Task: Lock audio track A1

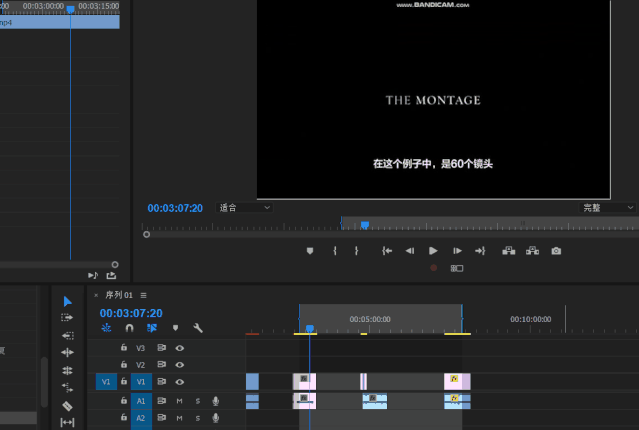Action: click(x=124, y=400)
